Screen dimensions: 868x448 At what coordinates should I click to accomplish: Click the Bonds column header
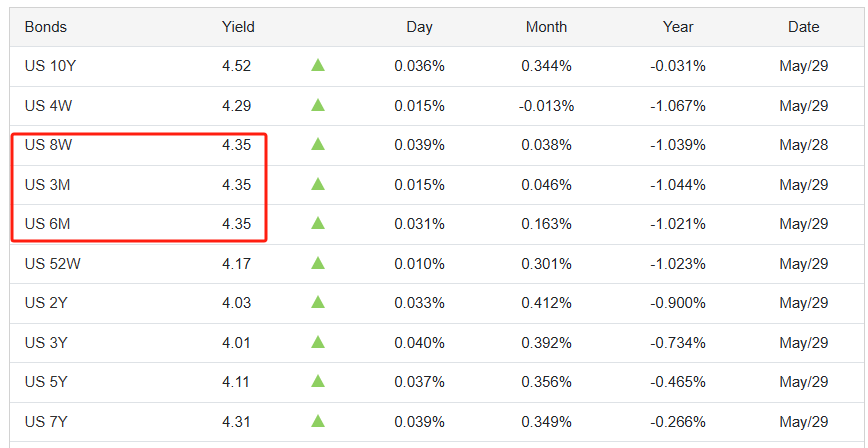(x=46, y=27)
